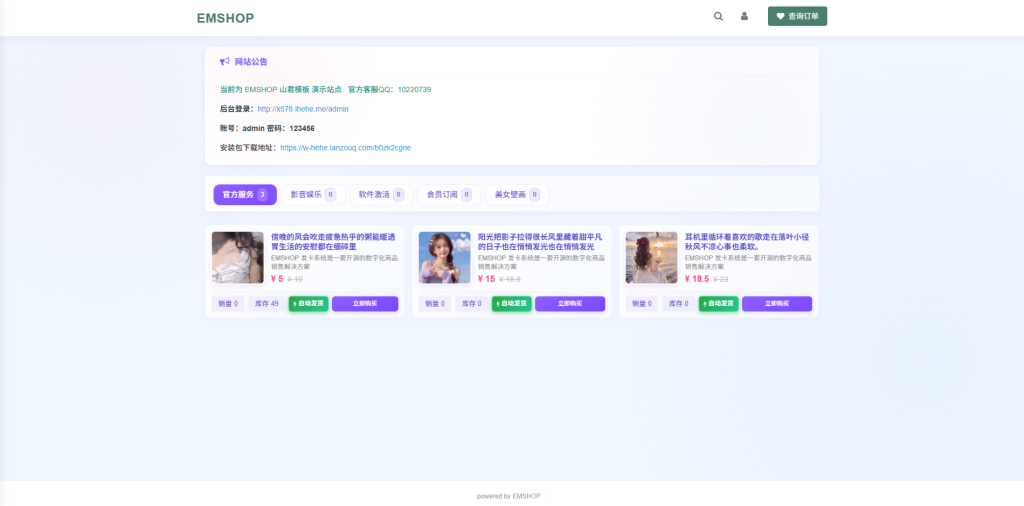Open the x578.ihehe.me/admin backend link

tap(303, 109)
